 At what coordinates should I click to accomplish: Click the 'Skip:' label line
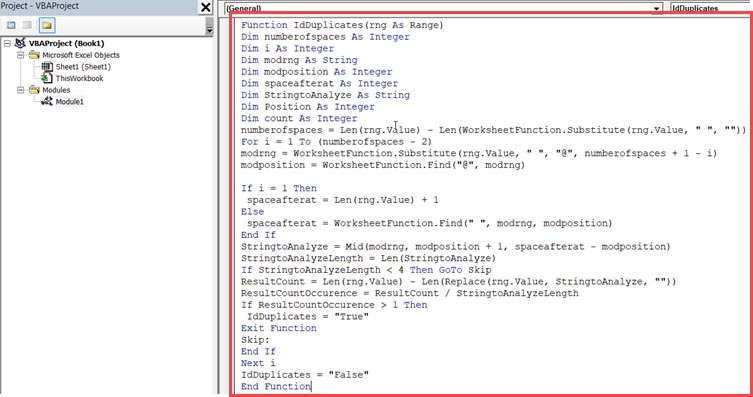tap(255, 340)
